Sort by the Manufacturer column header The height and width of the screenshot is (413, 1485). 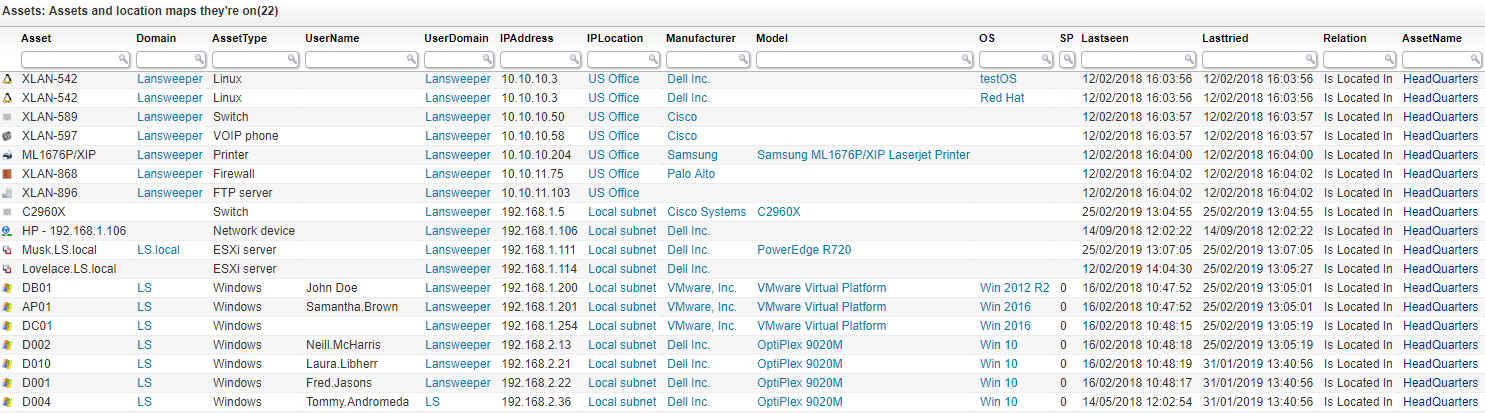(x=701, y=38)
